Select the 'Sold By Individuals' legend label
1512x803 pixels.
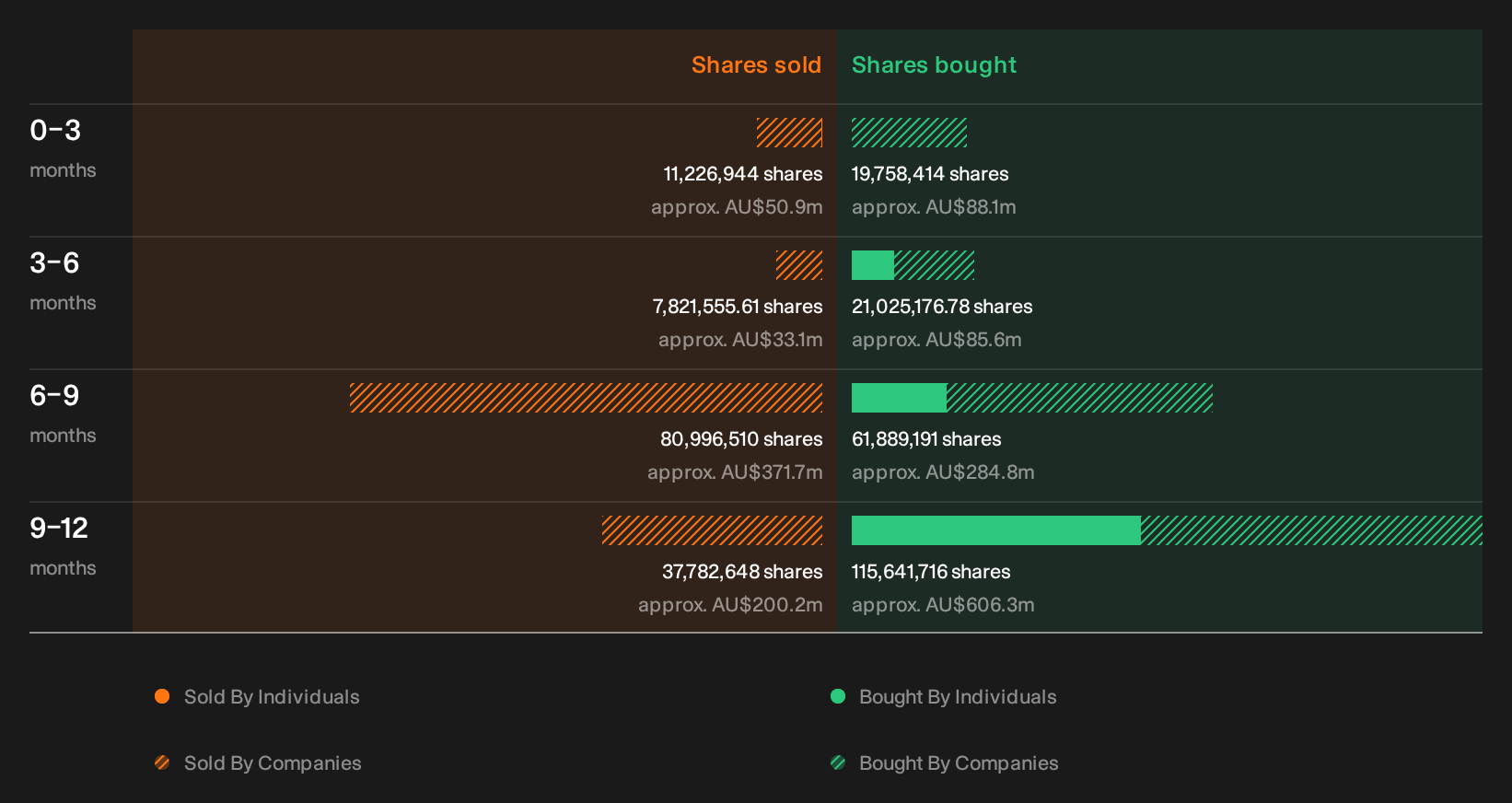[272, 697]
